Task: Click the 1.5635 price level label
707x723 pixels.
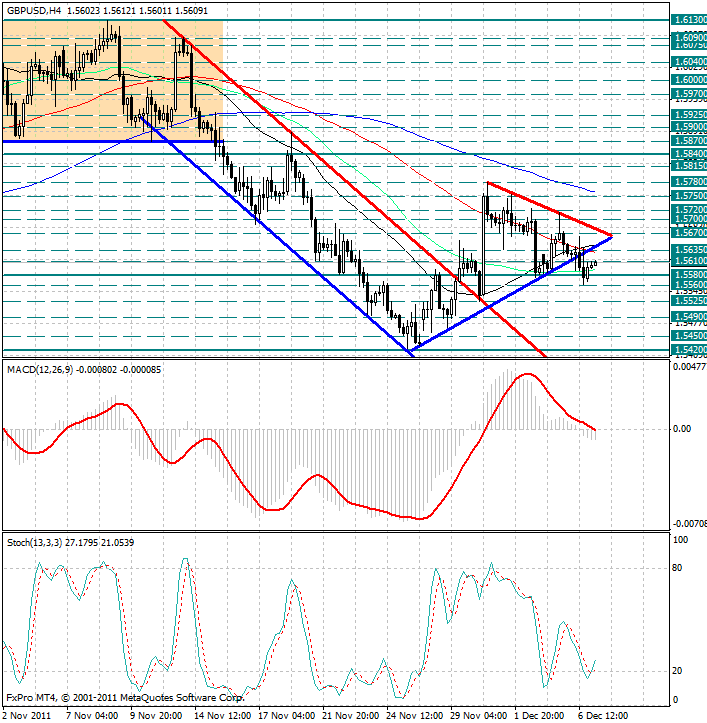Action: point(689,249)
